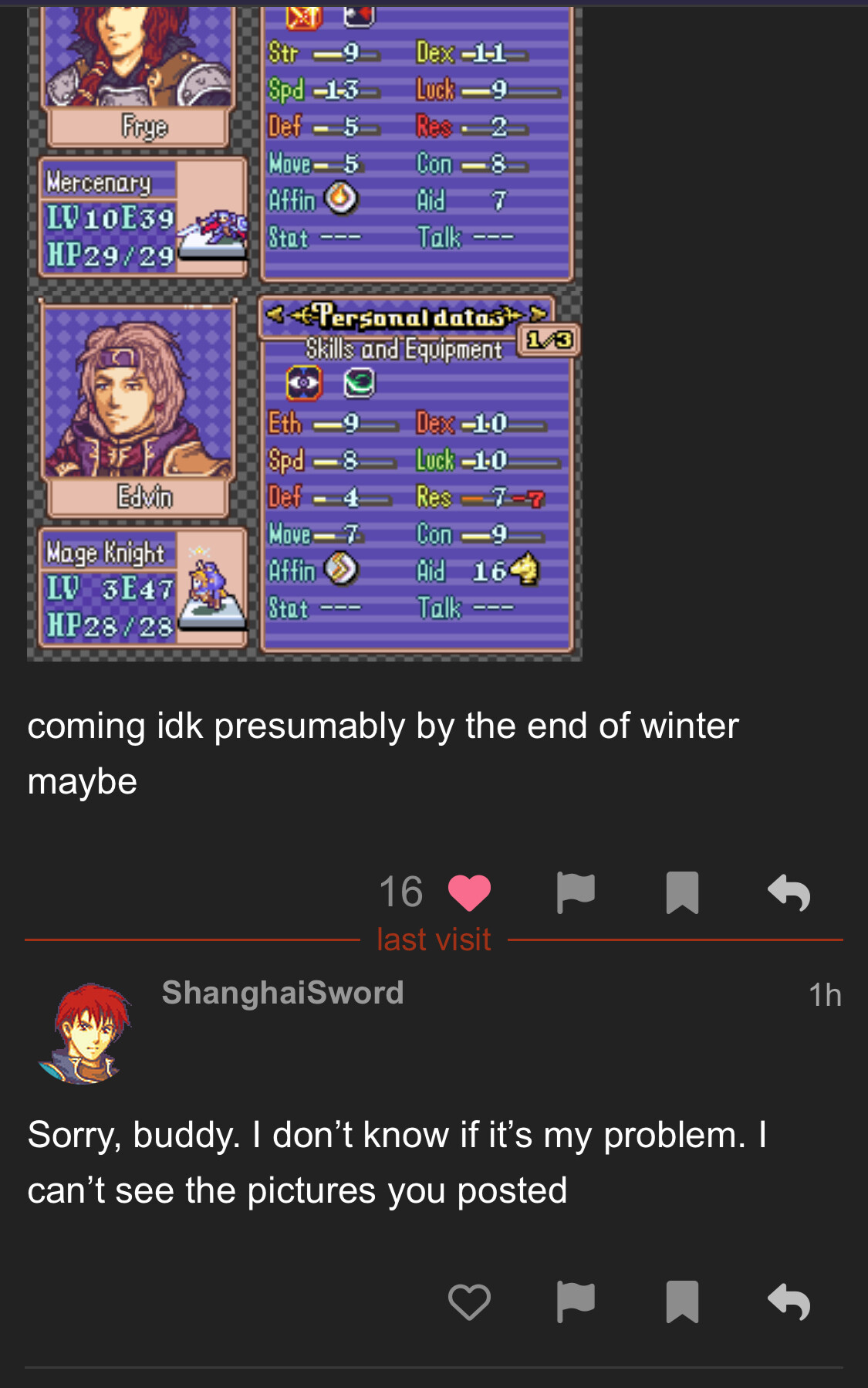
Task: Flag the post with 16 likes
Action: pos(576,892)
